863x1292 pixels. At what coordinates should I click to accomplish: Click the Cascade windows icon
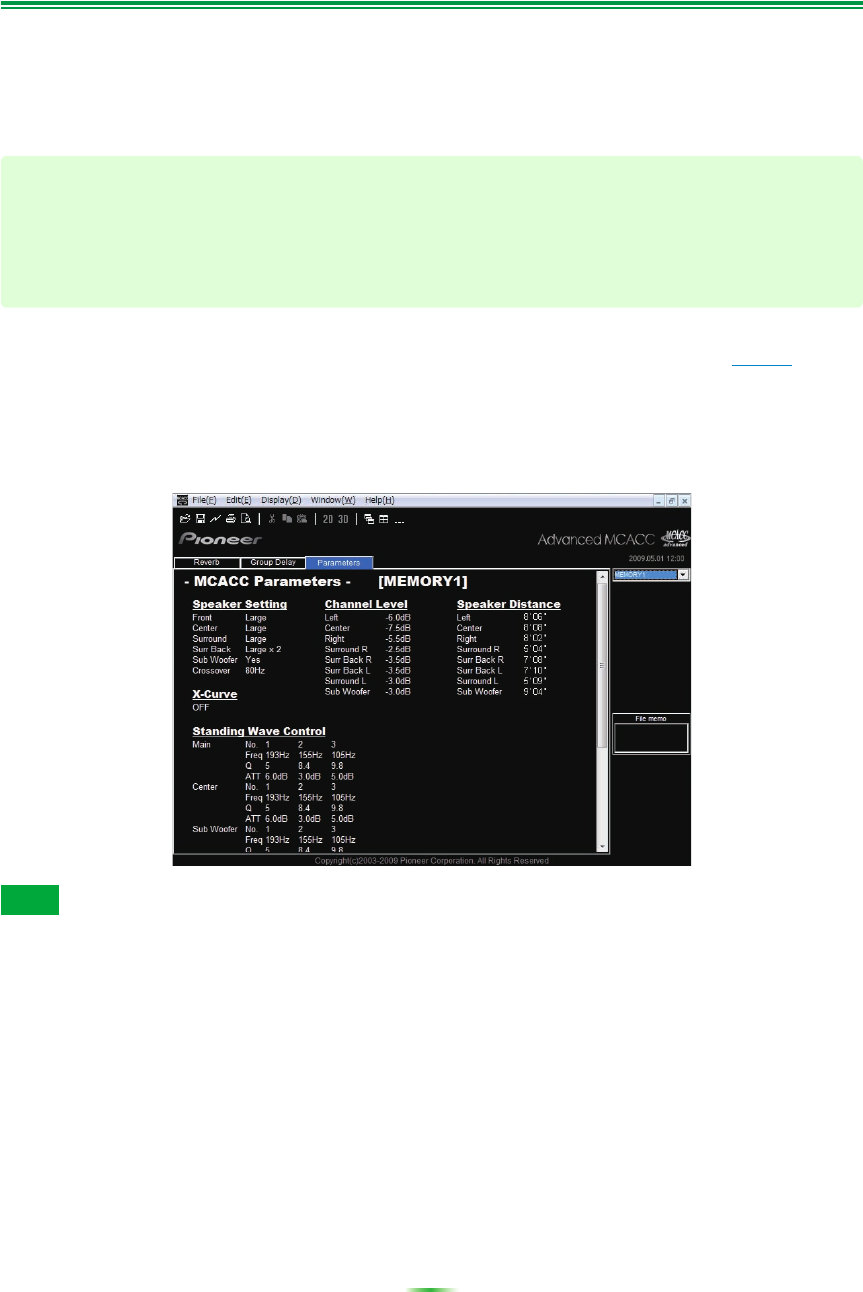point(369,519)
